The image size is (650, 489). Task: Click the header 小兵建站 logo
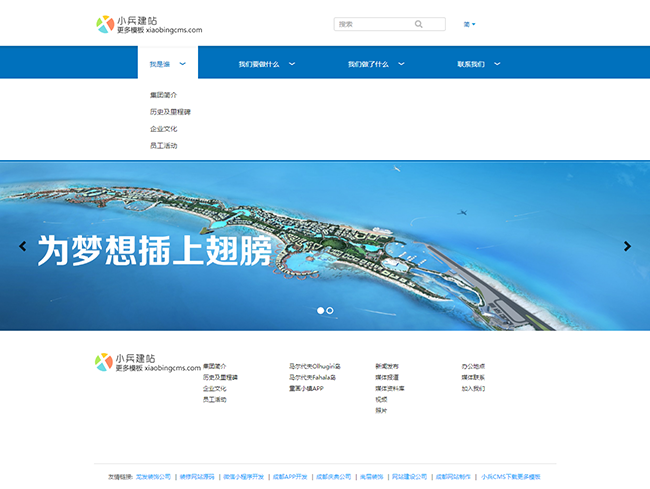149,24
